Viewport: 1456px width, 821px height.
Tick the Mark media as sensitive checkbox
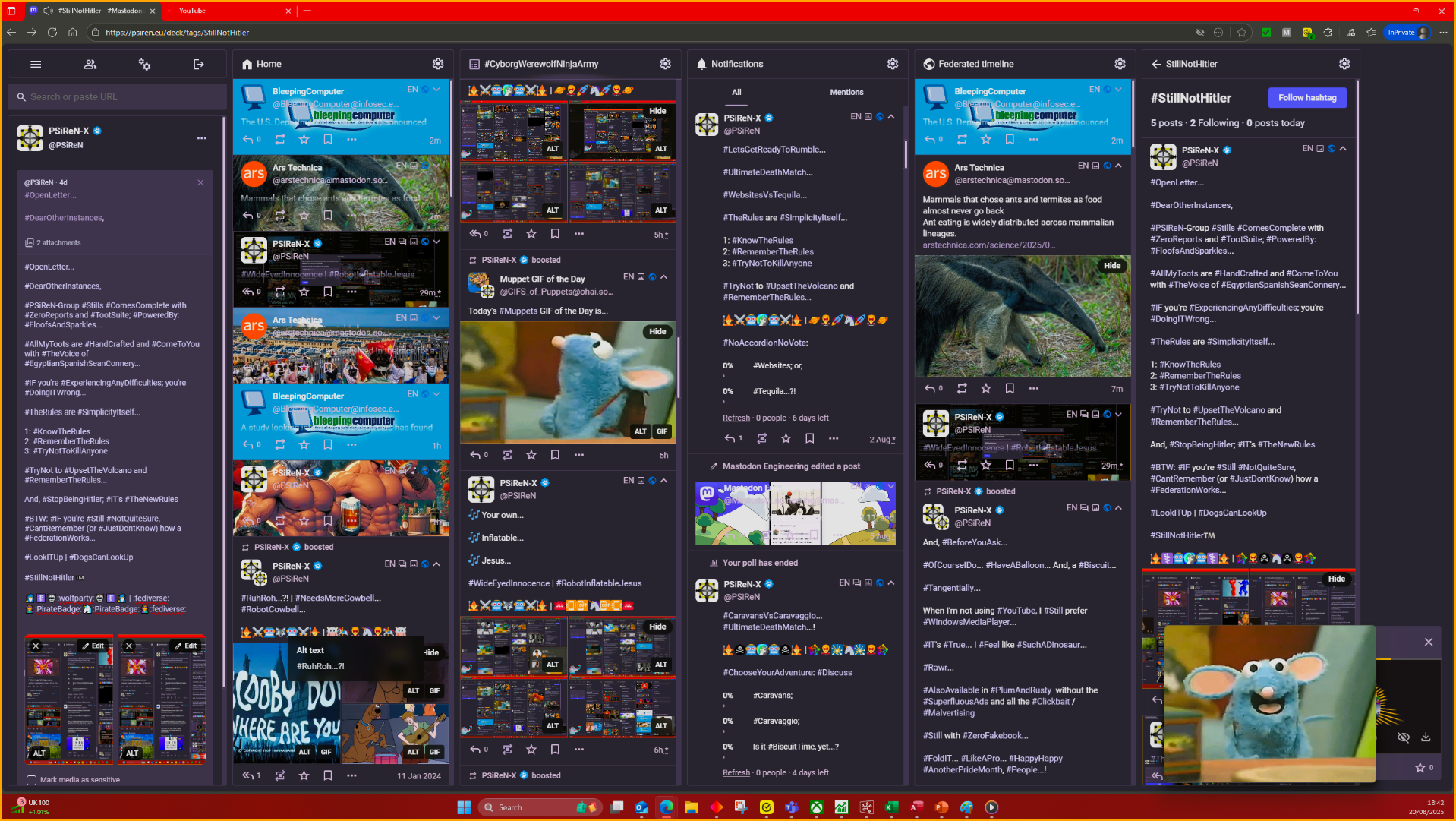[31, 780]
